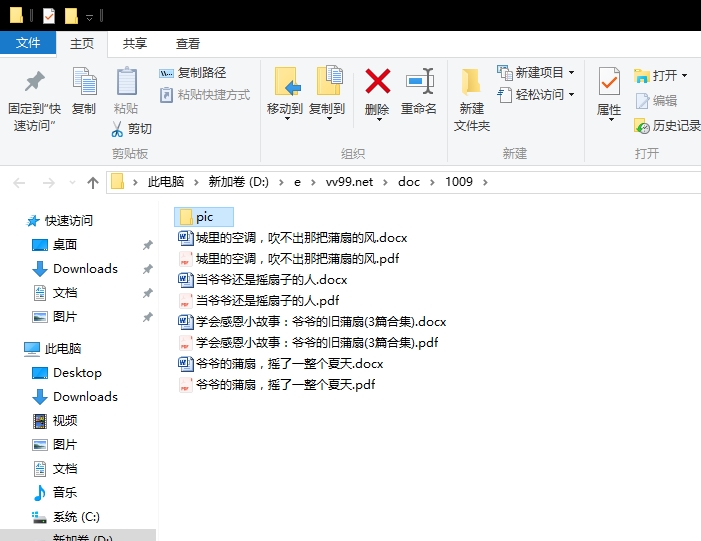The height and width of the screenshot is (541, 701).
Task: Click the folder icon in address bar
Action: [x=118, y=182]
